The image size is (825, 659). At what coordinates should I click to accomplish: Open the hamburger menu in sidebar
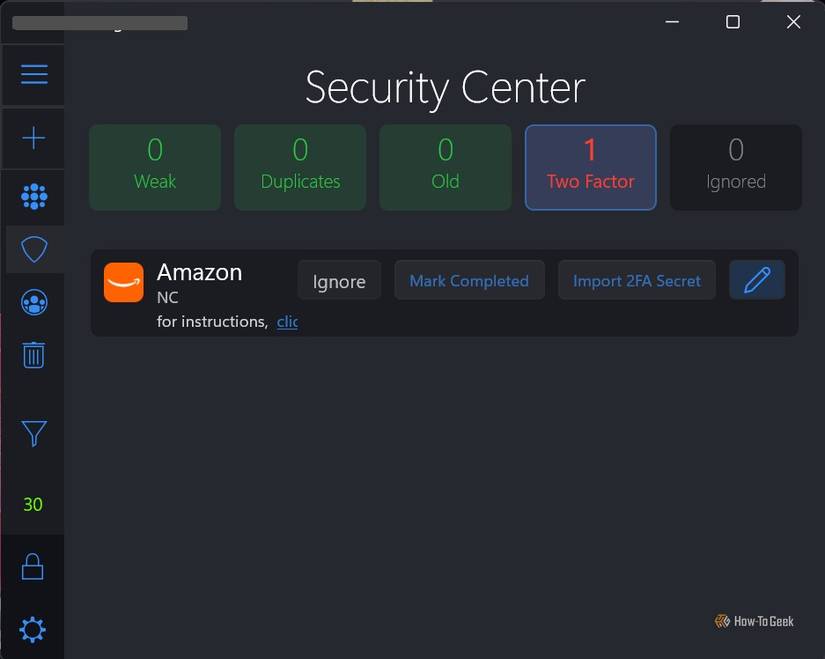34,74
